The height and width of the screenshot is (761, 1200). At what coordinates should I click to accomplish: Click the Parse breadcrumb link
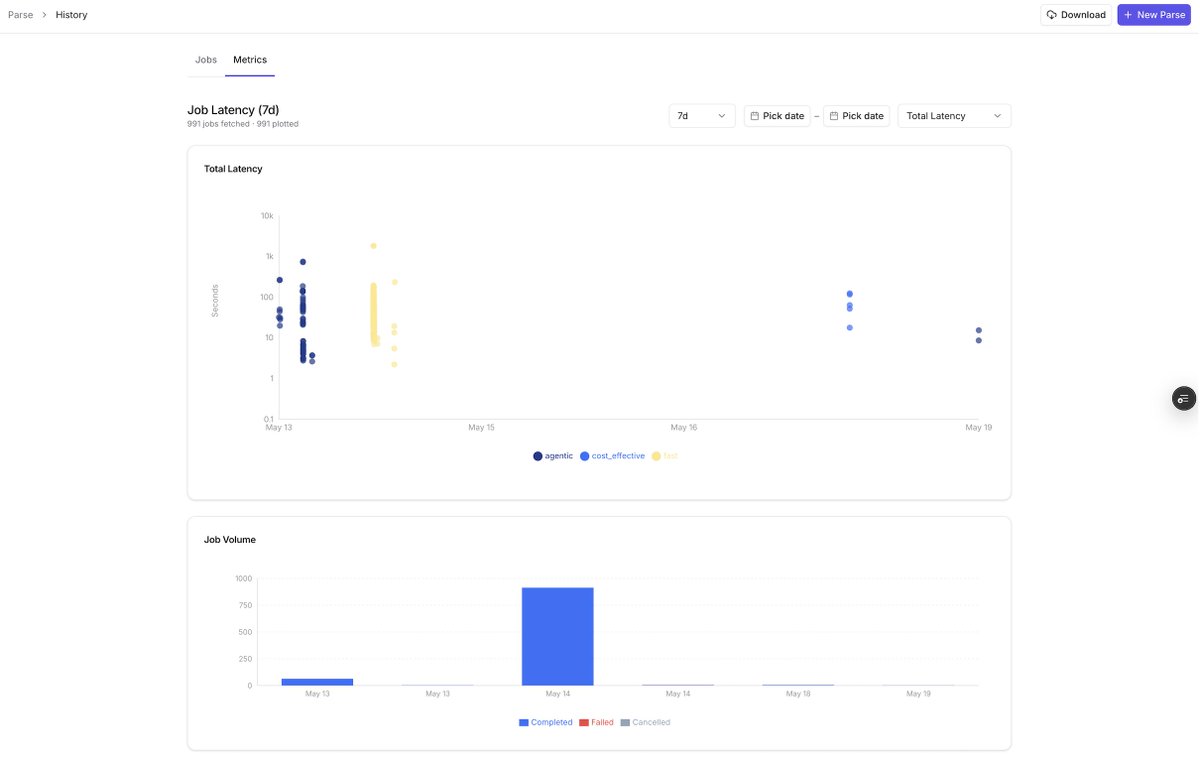point(20,15)
